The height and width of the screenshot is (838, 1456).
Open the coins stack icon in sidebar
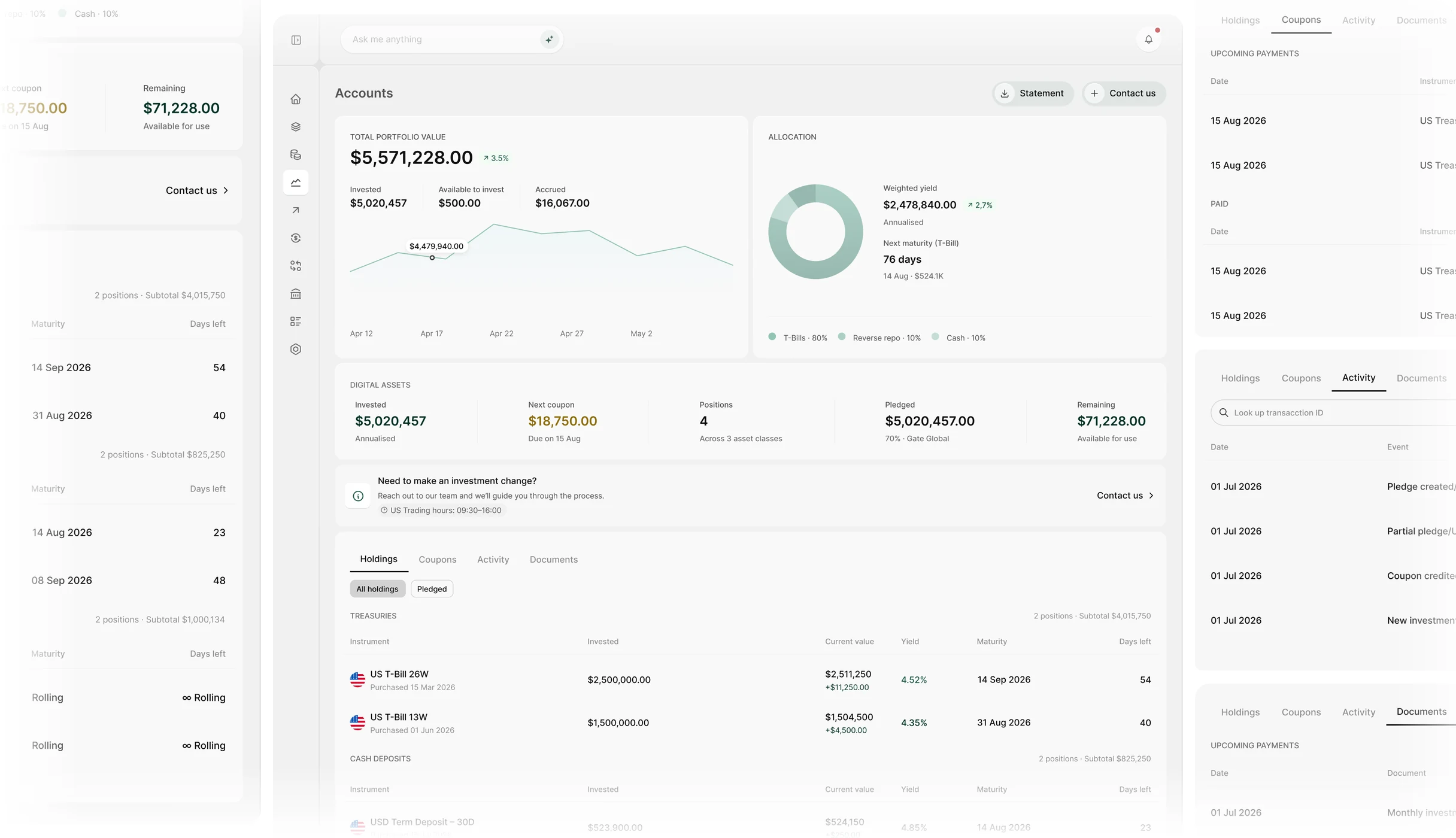[296, 154]
